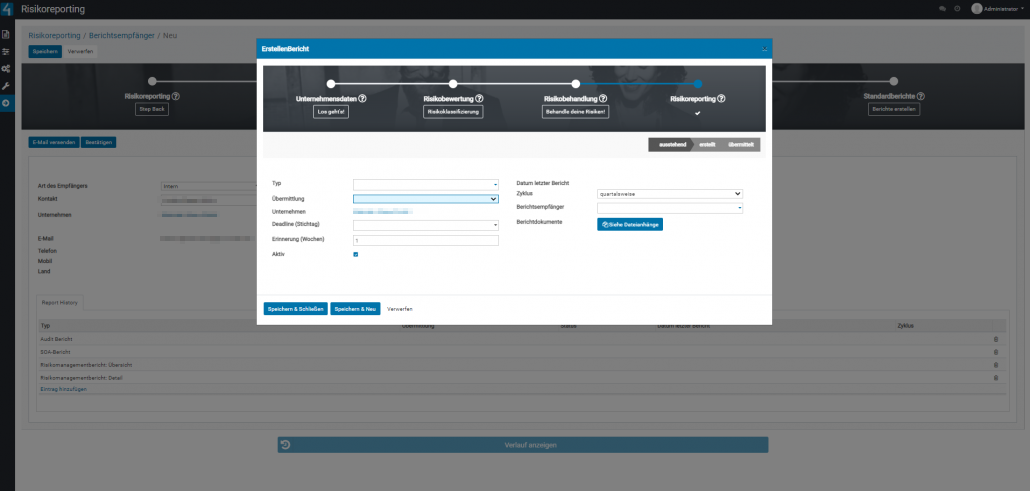This screenshot has width=1030, height=491.
Task: Click the Siehe Dateianhänge button
Action: [x=629, y=224]
